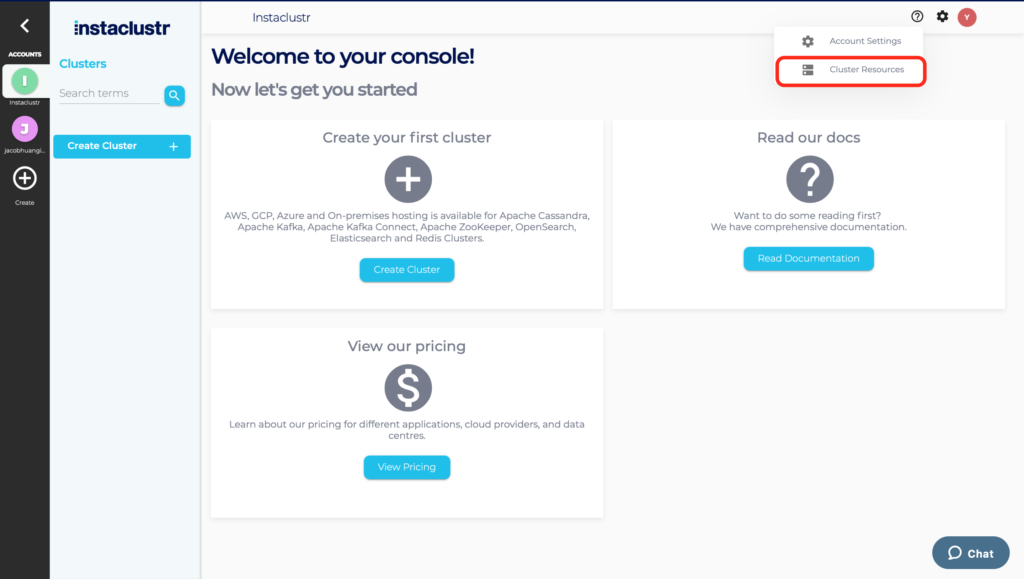Click the dollar sign pricing icon
The image size is (1024, 579).
[x=408, y=388]
